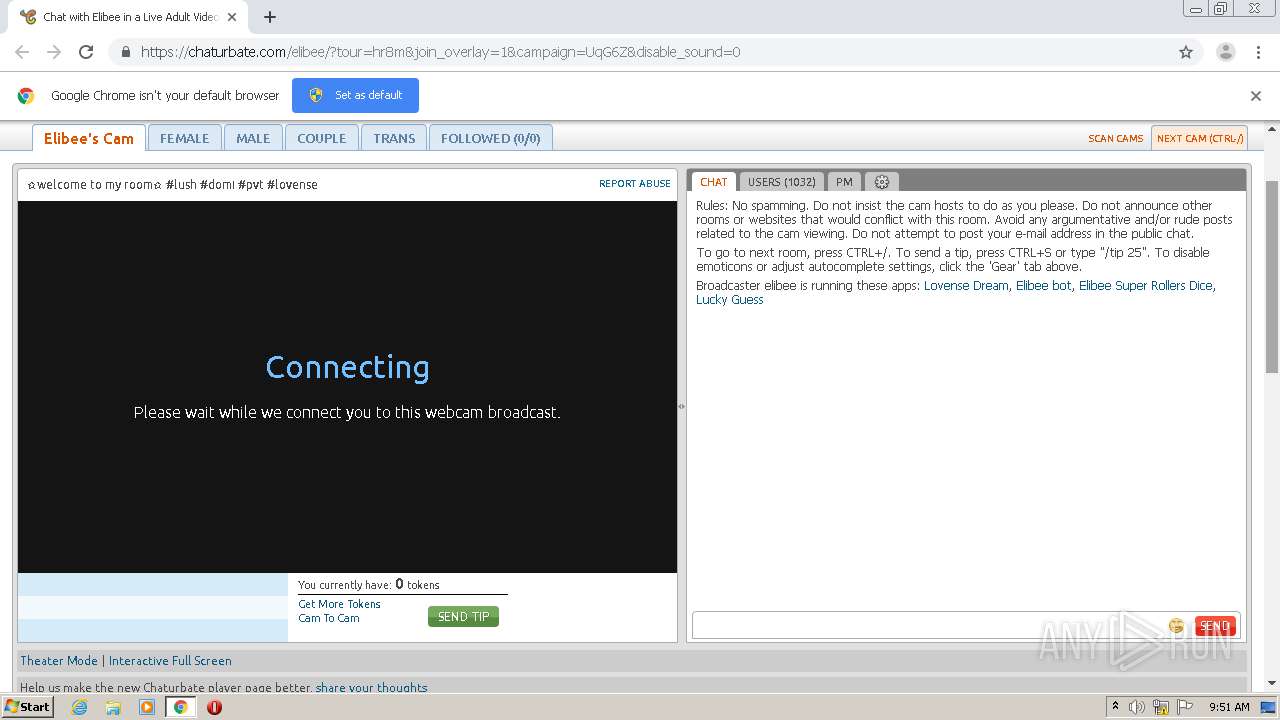This screenshot has width=1280, height=720.
Task: Click the browser forward arrow
Action: 54,52
